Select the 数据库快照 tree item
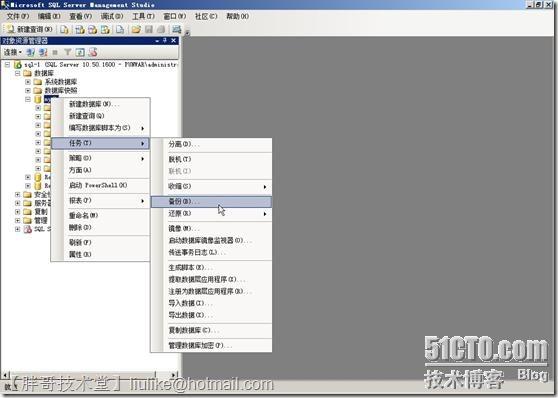The image size is (558, 398). tap(60, 90)
